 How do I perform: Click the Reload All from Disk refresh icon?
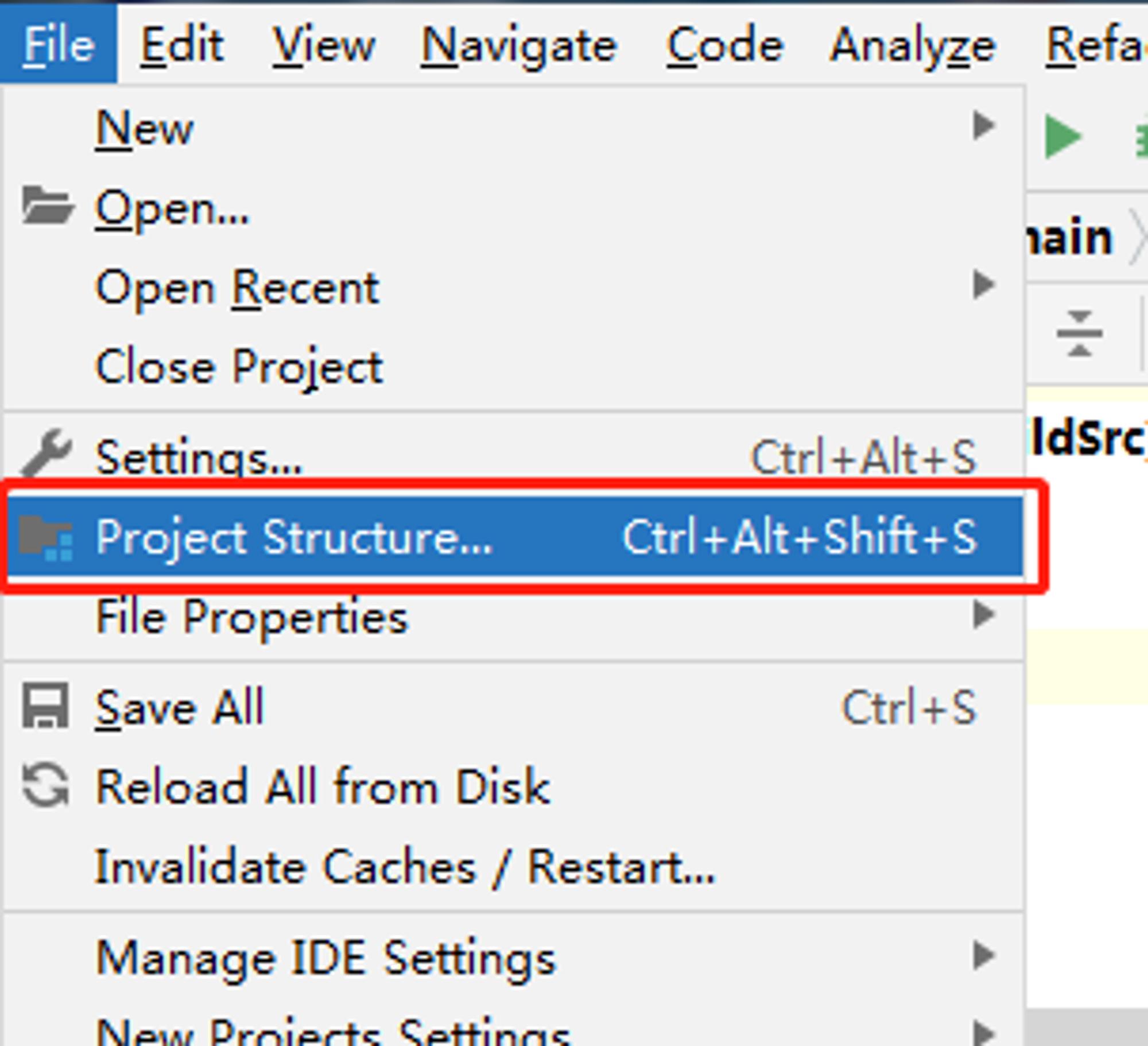point(45,785)
